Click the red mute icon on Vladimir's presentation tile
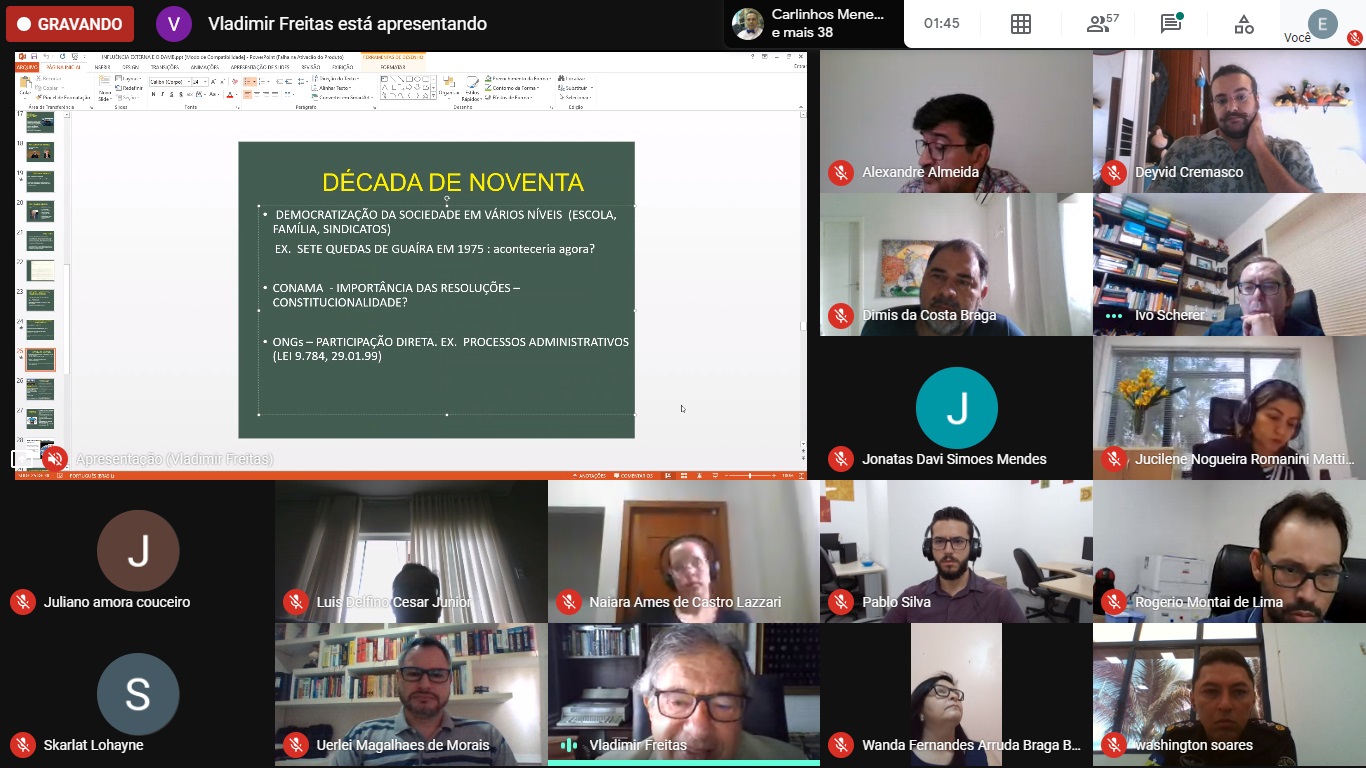The image size is (1366, 768). click(54, 459)
